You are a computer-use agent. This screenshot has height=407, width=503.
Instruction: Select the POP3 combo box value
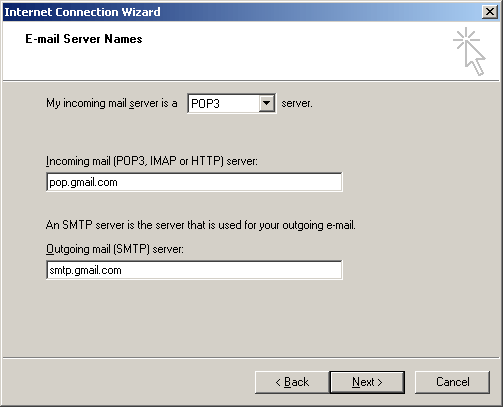click(x=223, y=104)
